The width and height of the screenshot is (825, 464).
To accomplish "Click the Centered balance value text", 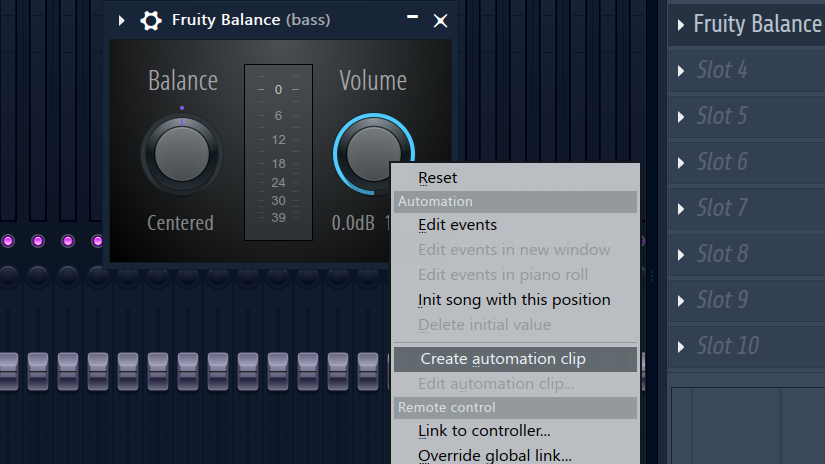I will 180,223.
